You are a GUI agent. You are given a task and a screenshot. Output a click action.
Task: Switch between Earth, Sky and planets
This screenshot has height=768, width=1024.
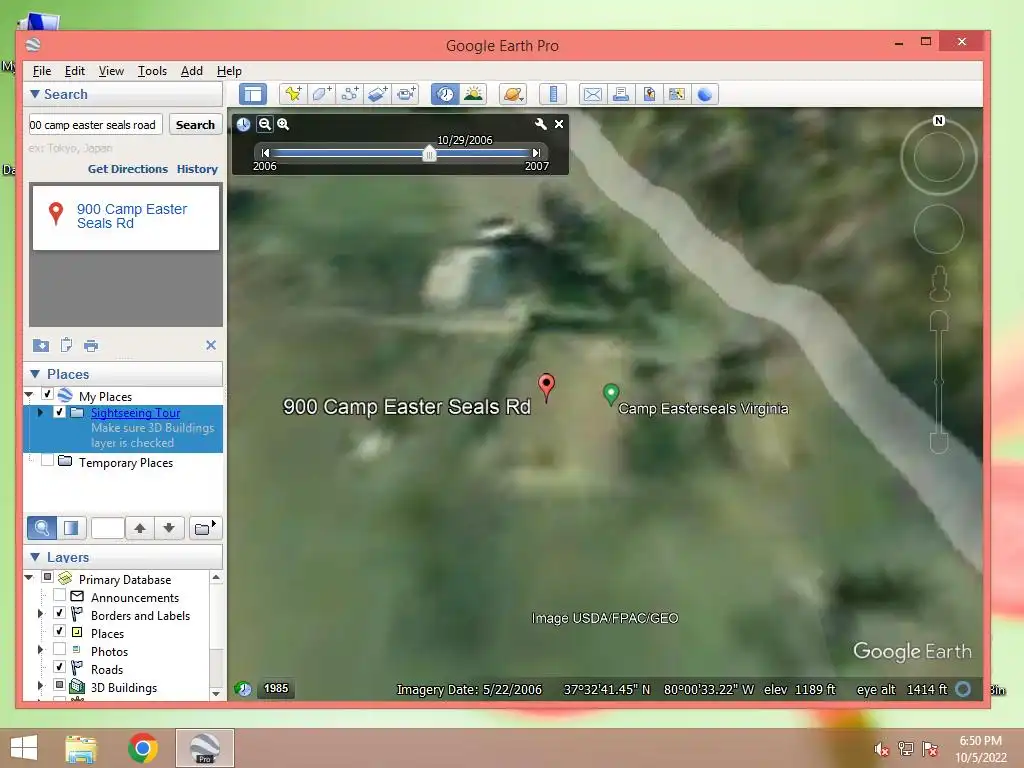click(513, 94)
